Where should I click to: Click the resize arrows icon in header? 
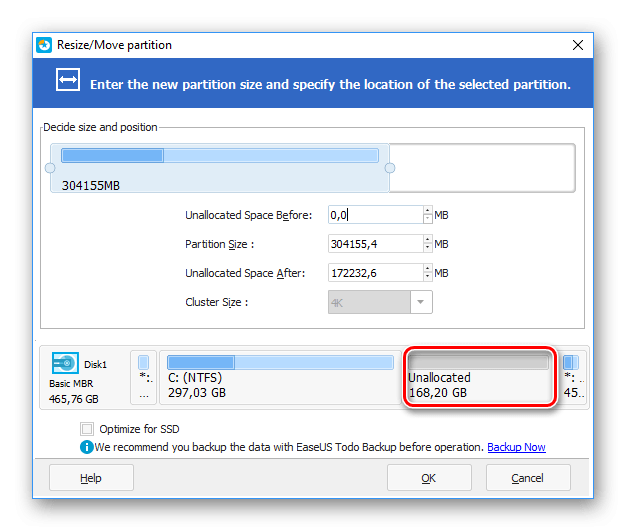pyautogui.click(x=67, y=83)
